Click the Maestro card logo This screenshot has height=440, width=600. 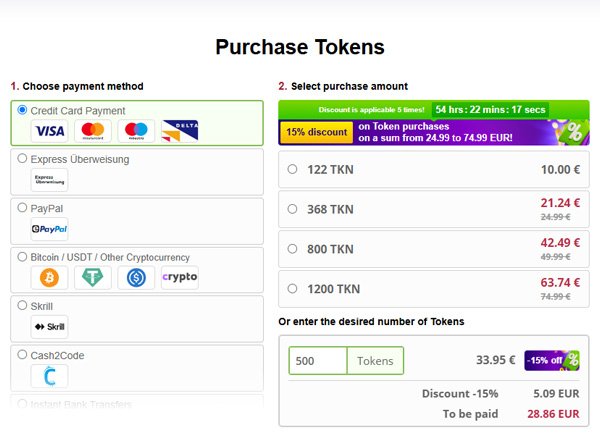(x=136, y=131)
